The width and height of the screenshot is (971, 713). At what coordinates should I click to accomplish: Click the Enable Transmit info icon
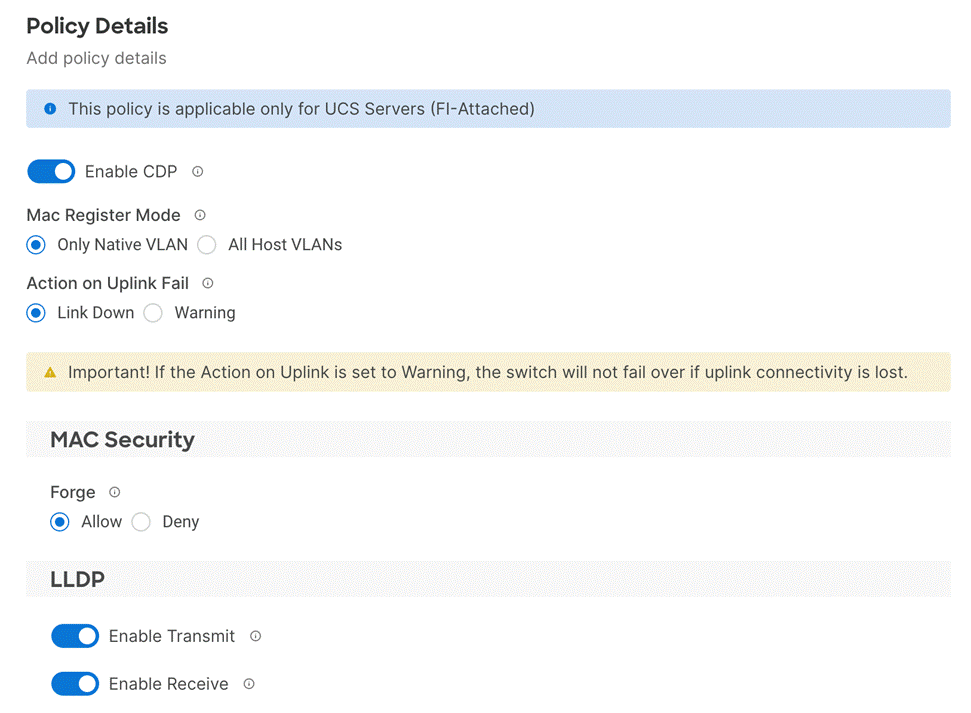[255, 636]
